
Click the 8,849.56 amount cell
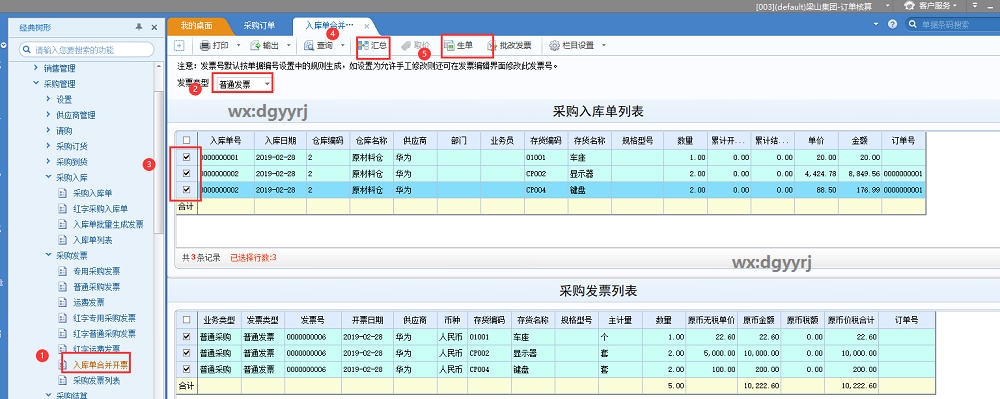[x=860, y=173]
